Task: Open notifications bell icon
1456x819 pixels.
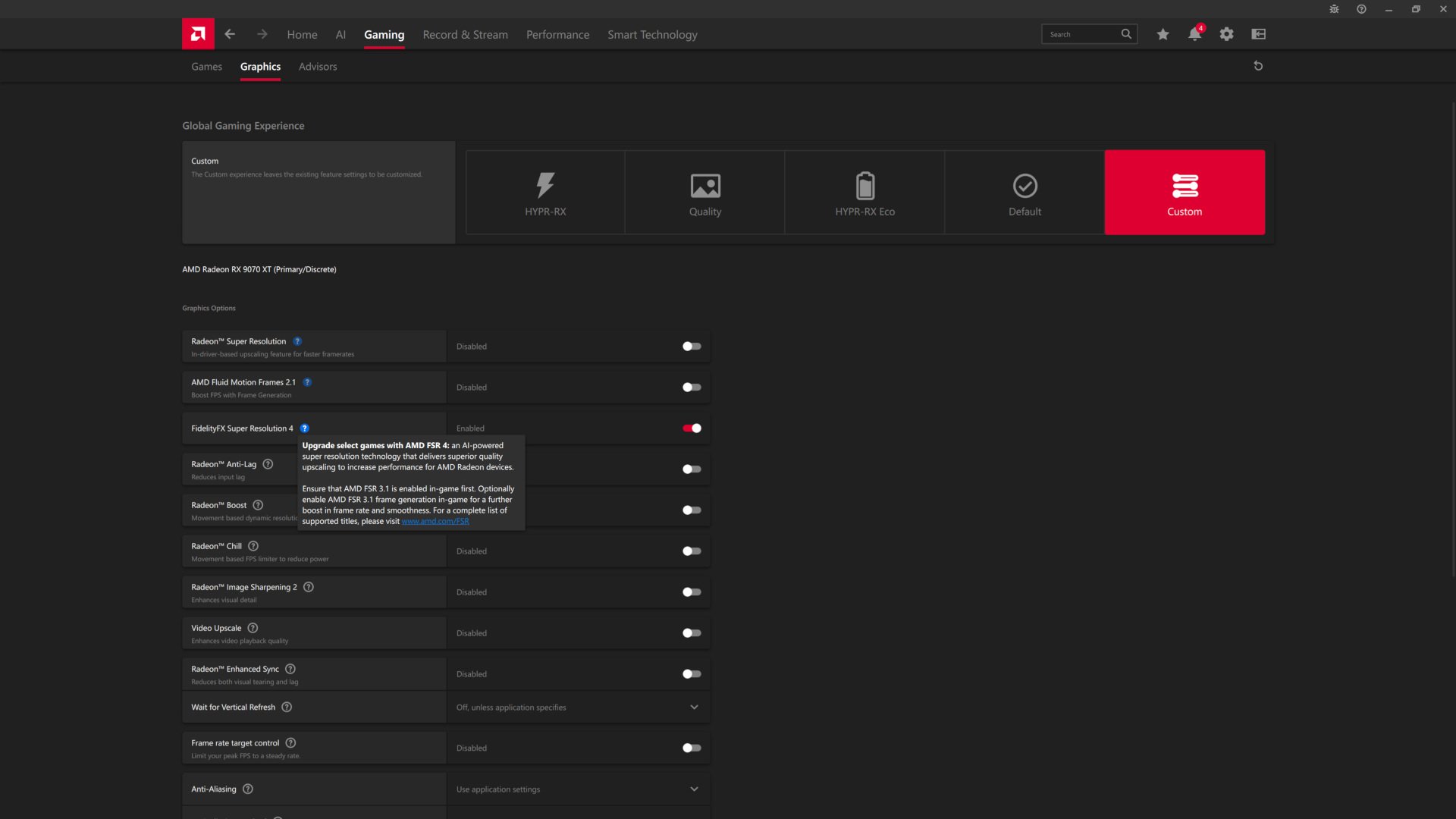Action: [x=1195, y=34]
